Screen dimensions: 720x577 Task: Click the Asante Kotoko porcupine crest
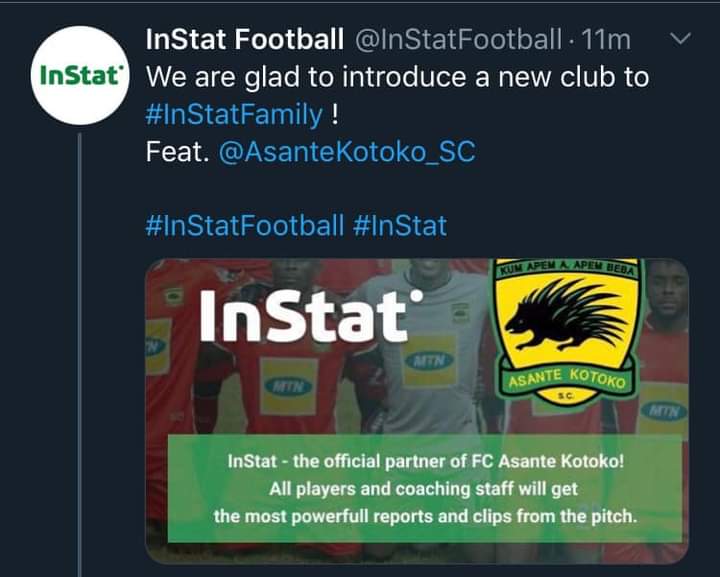[x=567, y=331]
